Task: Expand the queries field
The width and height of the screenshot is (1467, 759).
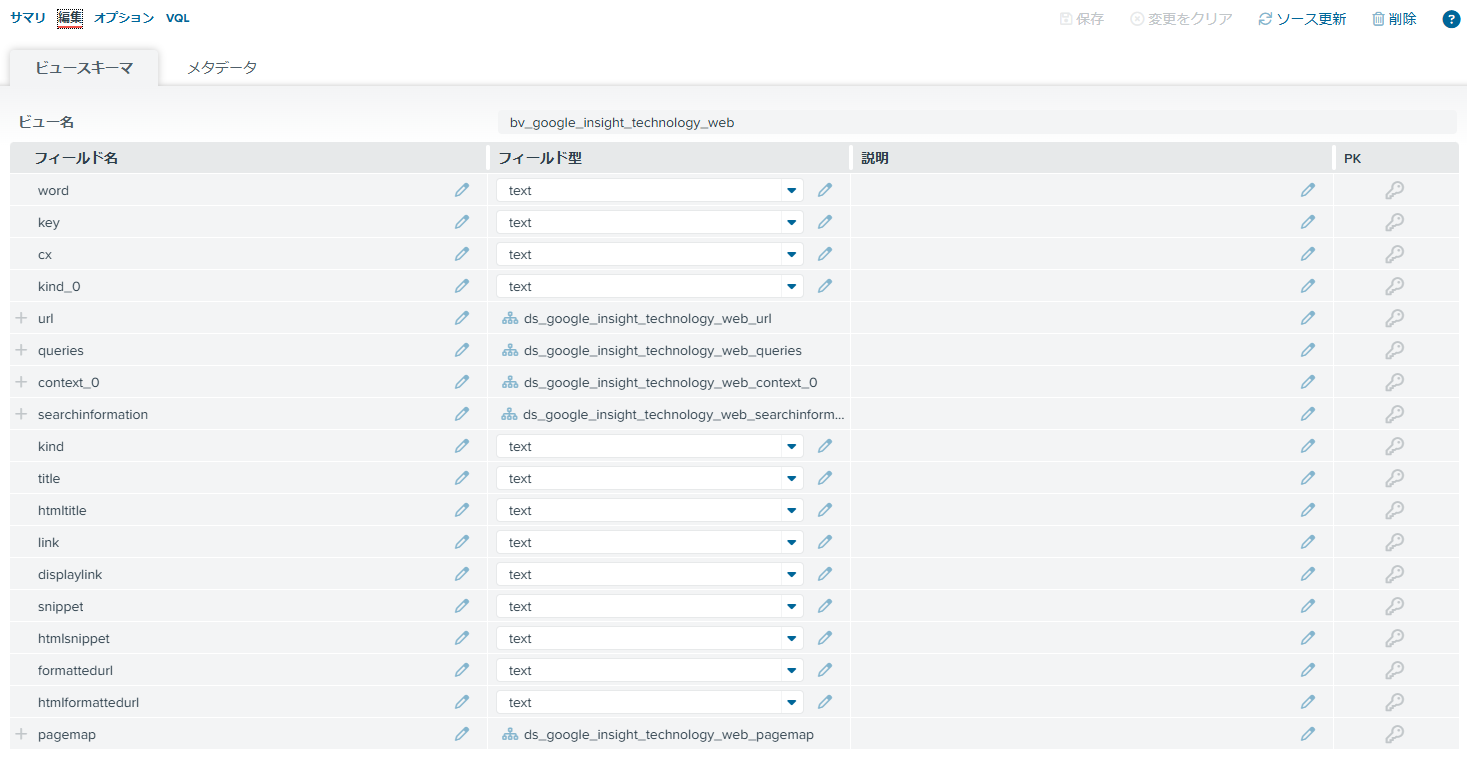Action: click(19, 349)
